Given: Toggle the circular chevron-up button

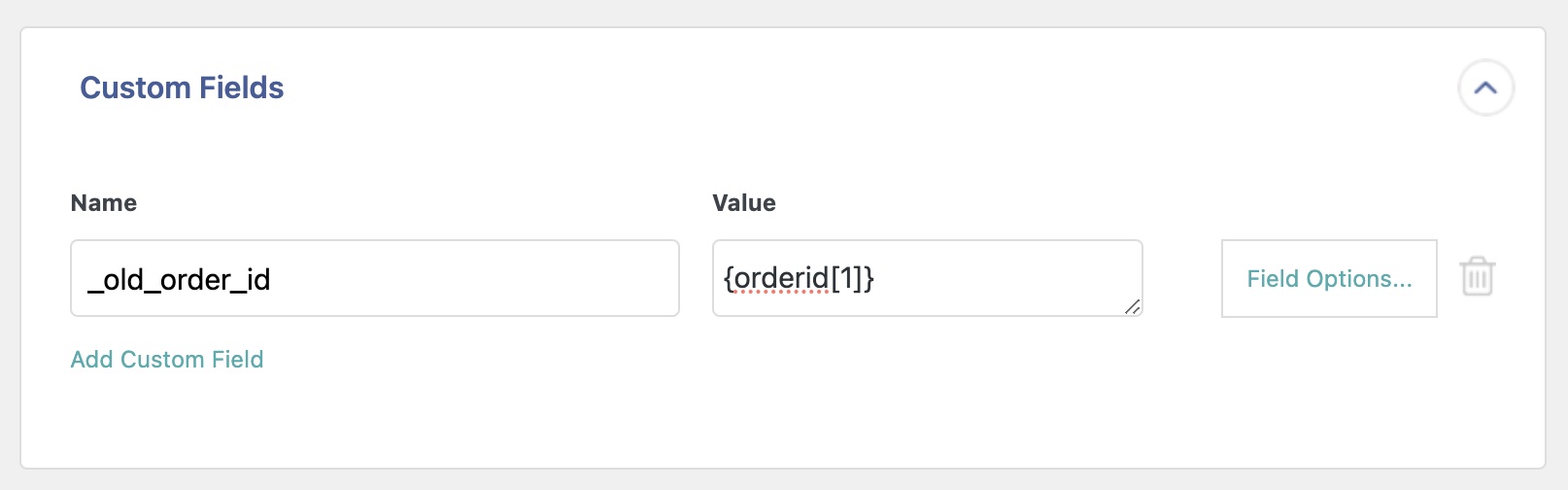Looking at the screenshot, I should (1485, 87).
